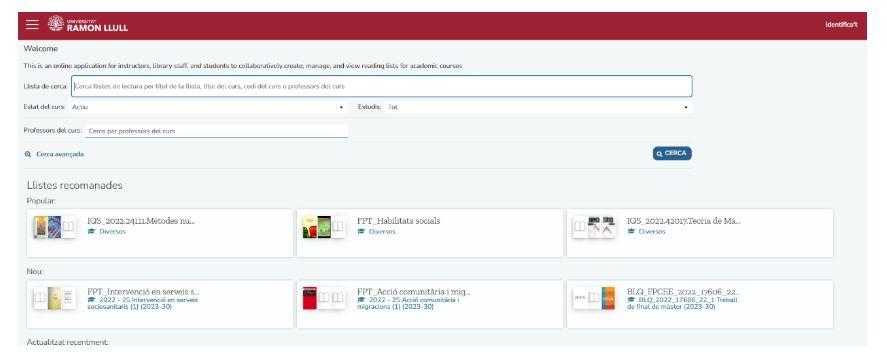Image resolution: width=887 pixels, height=364 pixels.
Task: Click the Nou: section label
Action: [x=35, y=272]
